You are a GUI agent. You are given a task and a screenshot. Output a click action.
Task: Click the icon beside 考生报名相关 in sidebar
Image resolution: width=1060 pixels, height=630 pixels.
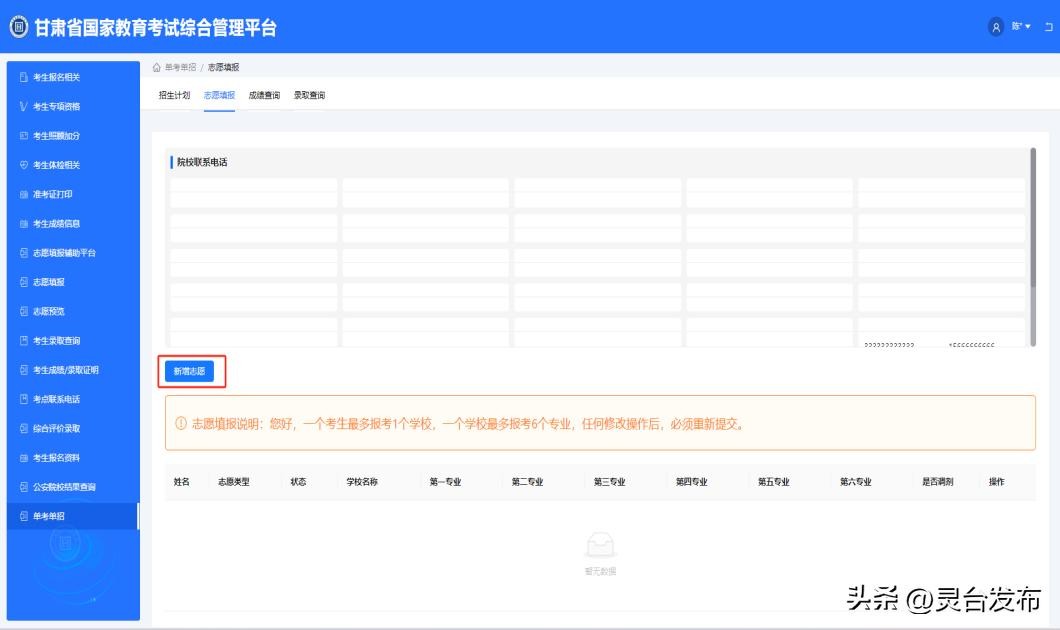pos(24,77)
